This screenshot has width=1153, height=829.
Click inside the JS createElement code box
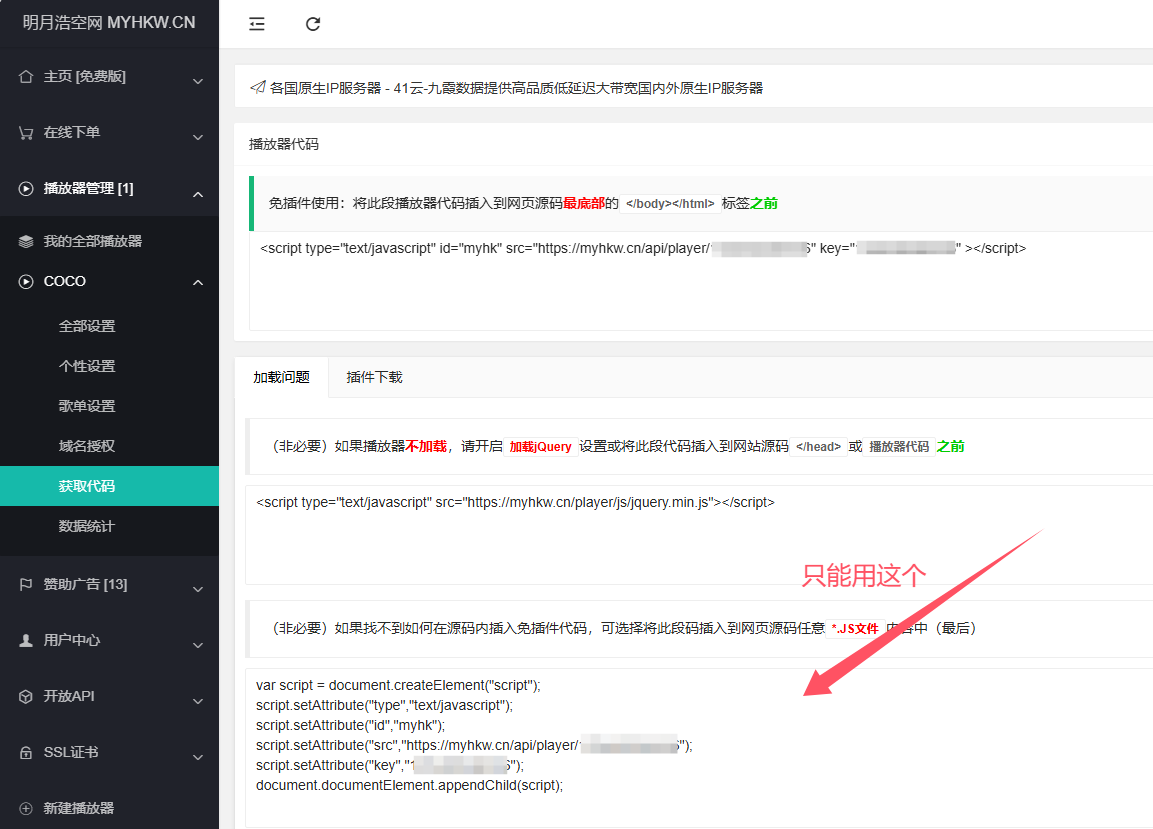coord(699,747)
